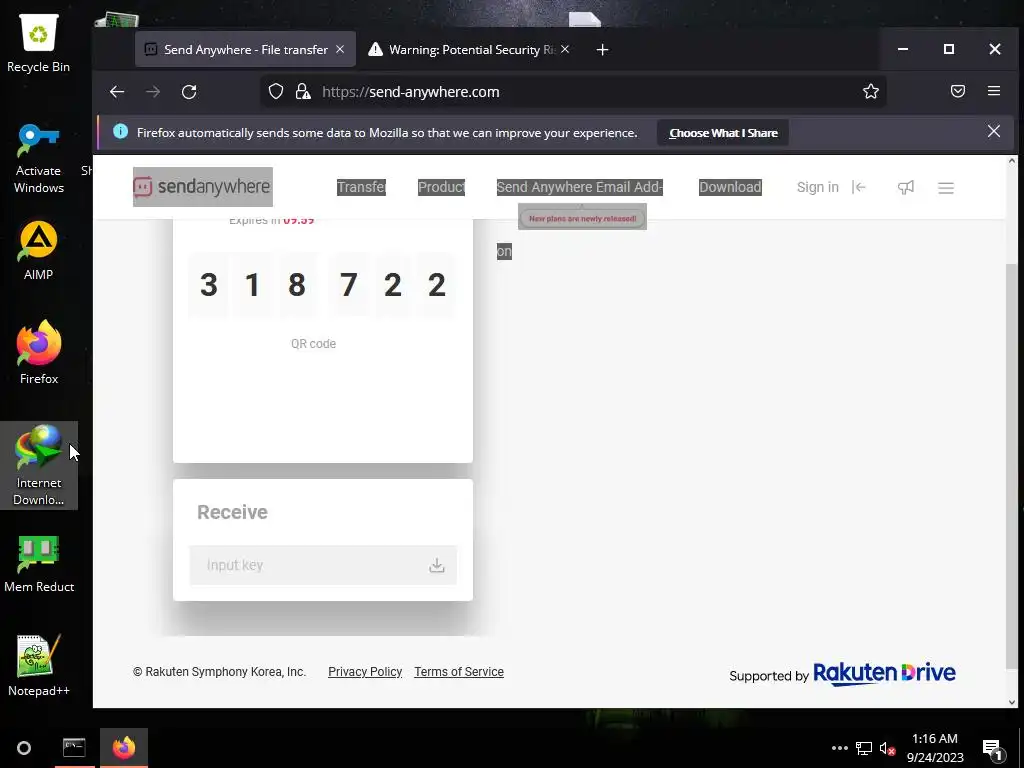Click the QR code link
1024x768 pixels.
coord(313,344)
